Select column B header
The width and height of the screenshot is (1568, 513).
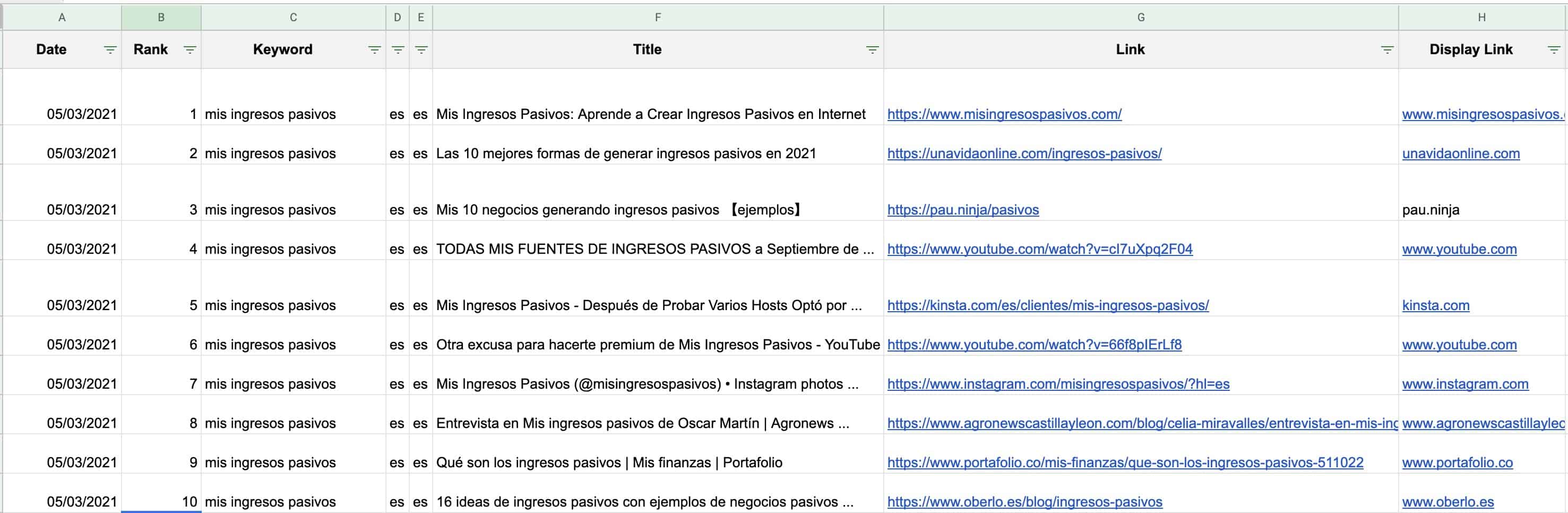coord(161,18)
